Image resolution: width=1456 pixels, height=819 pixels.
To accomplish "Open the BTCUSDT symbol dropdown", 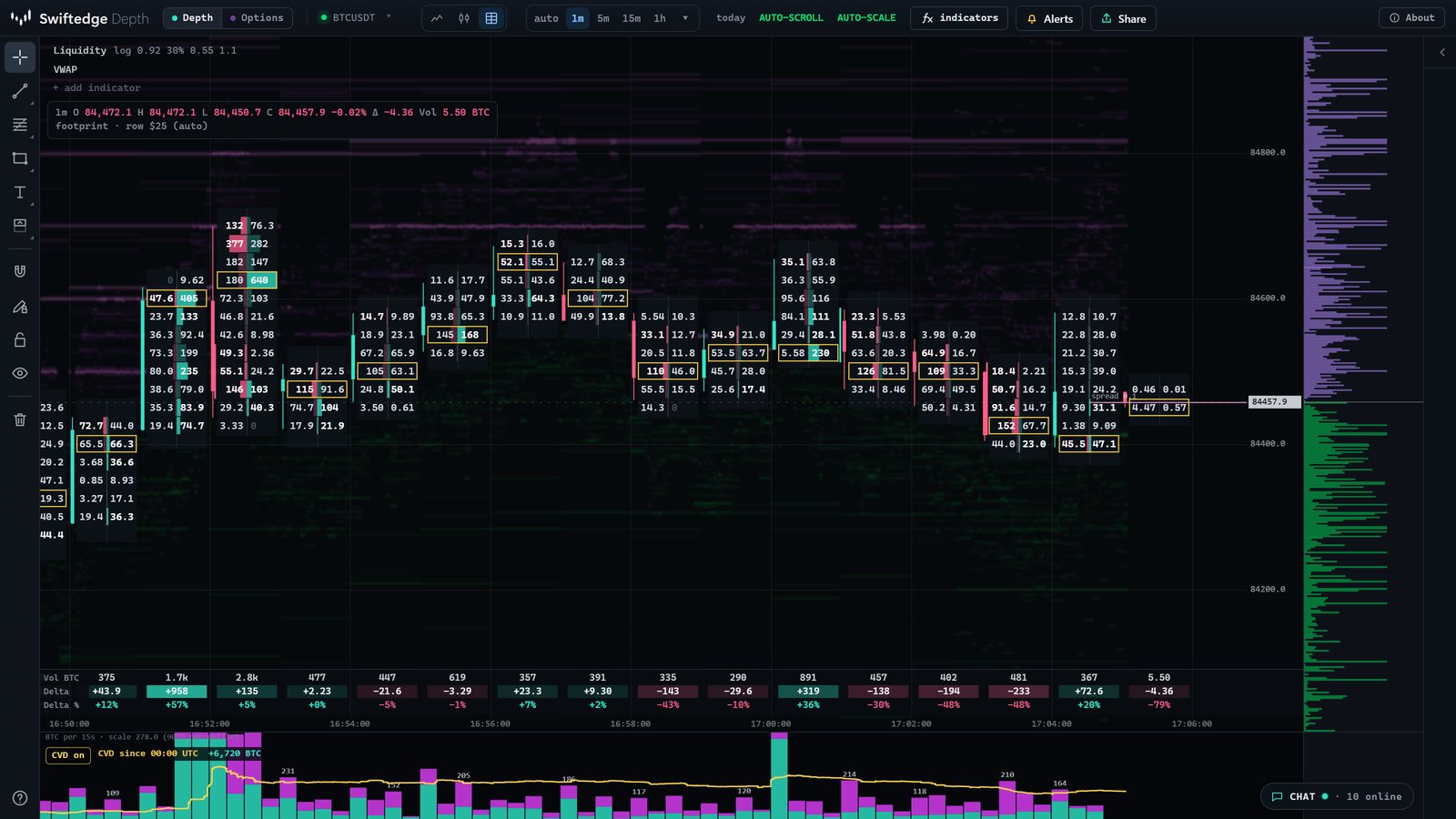I will (x=355, y=18).
